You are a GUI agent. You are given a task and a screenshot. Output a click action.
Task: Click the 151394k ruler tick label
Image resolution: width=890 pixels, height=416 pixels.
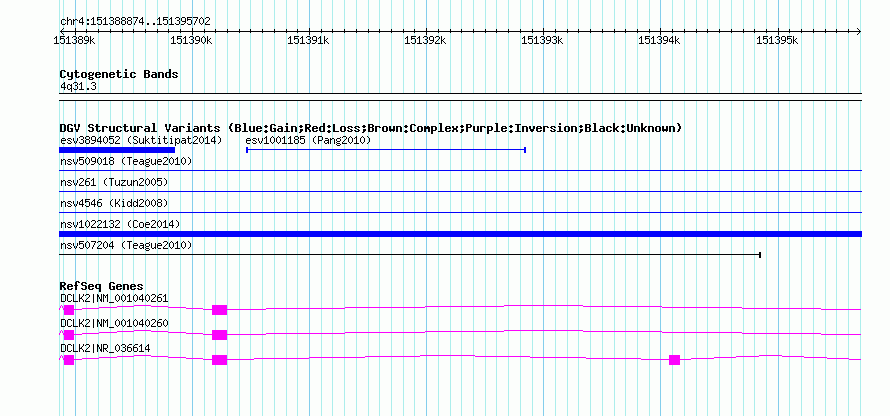(x=660, y=40)
